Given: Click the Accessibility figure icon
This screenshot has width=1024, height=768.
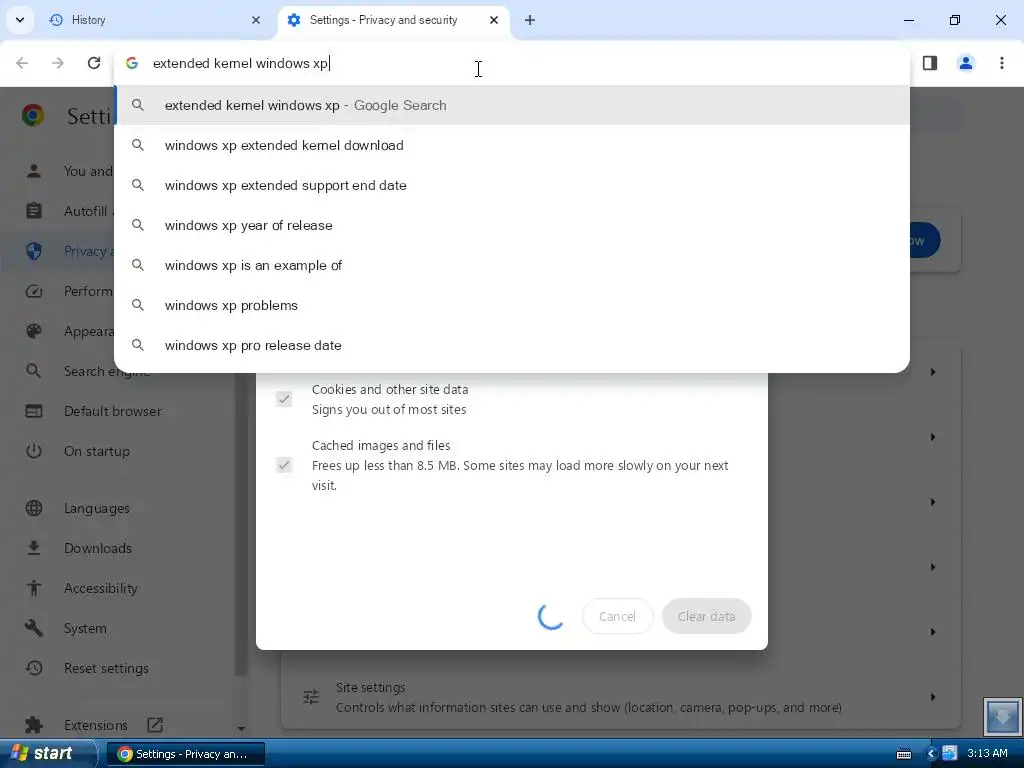Looking at the screenshot, I should (34, 588).
